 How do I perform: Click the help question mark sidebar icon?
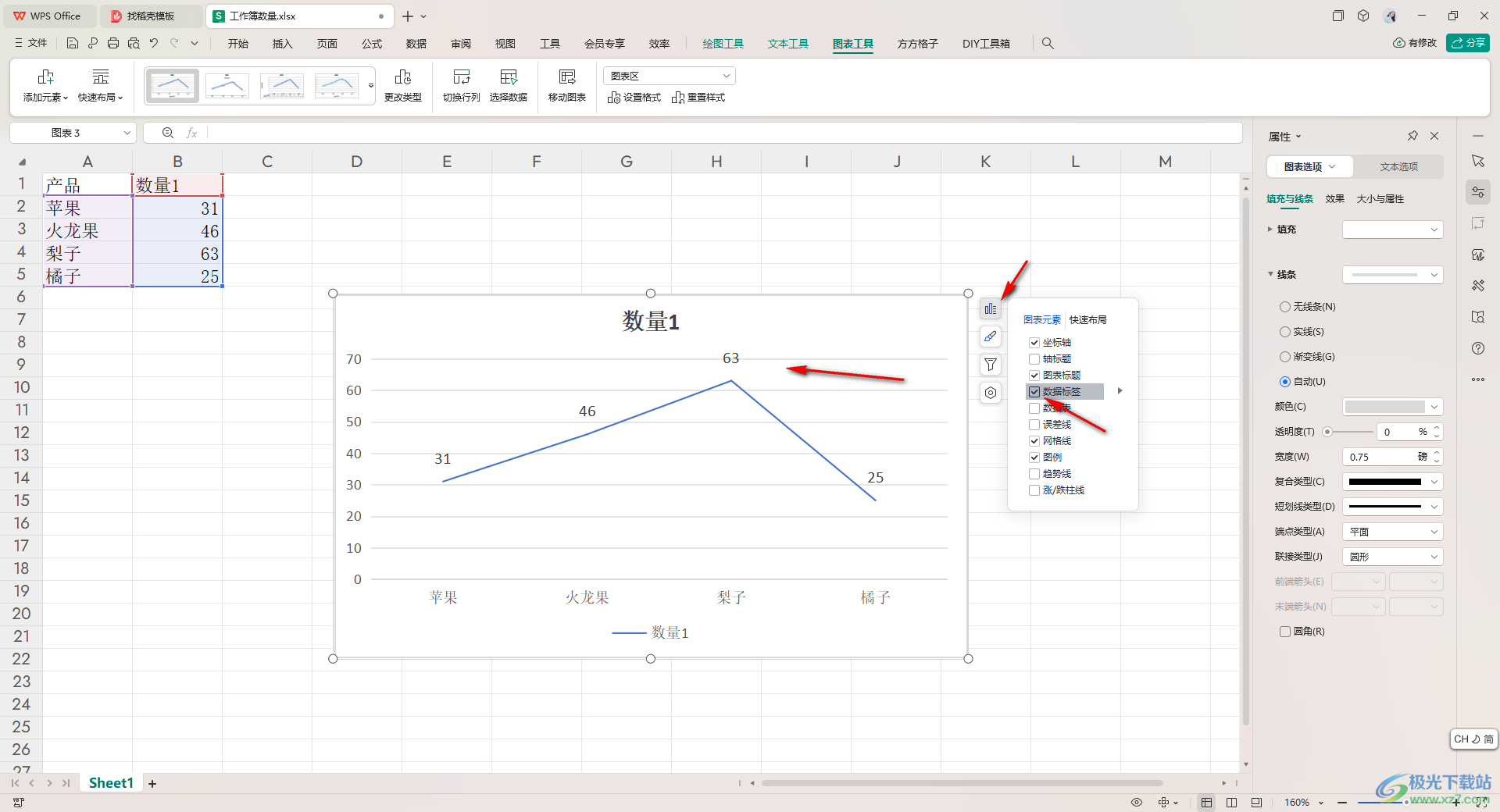[1478, 348]
